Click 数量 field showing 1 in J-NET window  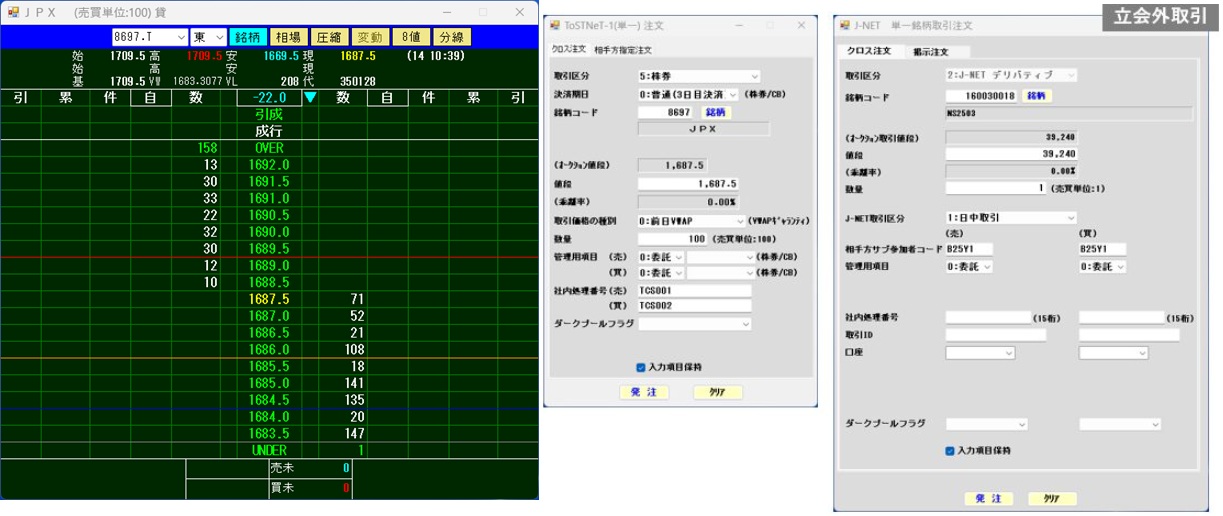pyautogui.click(x=996, y=187)
